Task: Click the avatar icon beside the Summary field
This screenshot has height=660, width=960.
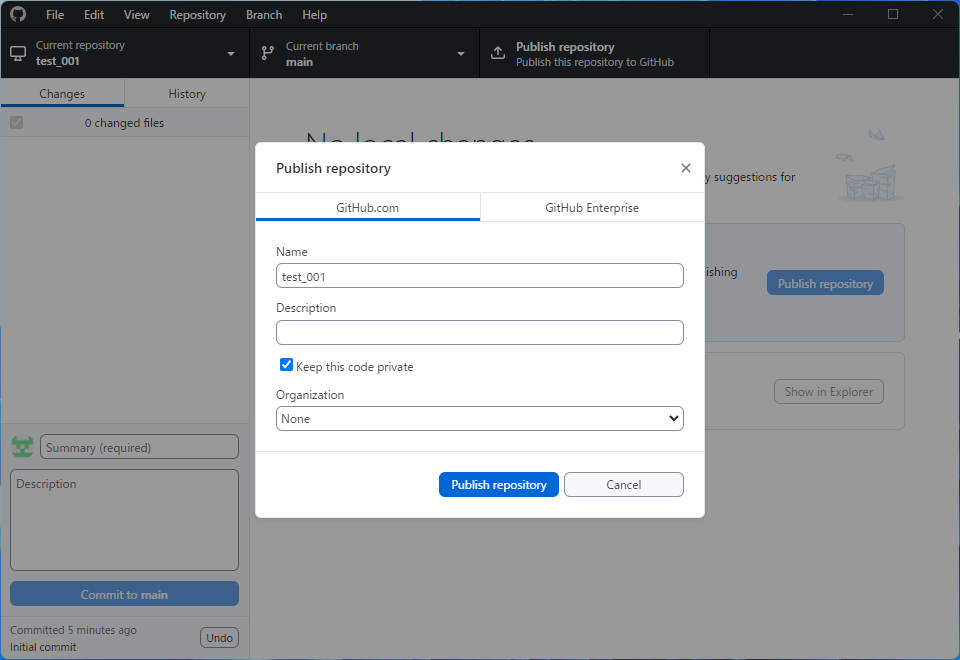Action: click(x=22, y=446)
